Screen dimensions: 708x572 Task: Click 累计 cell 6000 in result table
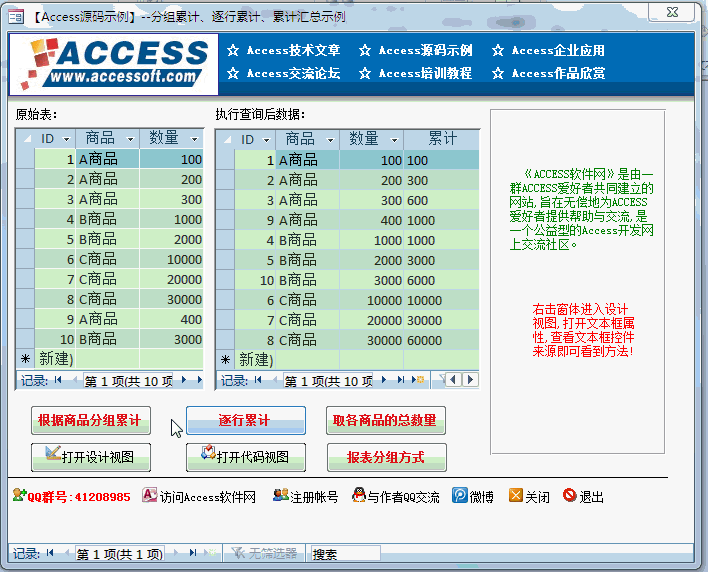[x=441, y=280]
